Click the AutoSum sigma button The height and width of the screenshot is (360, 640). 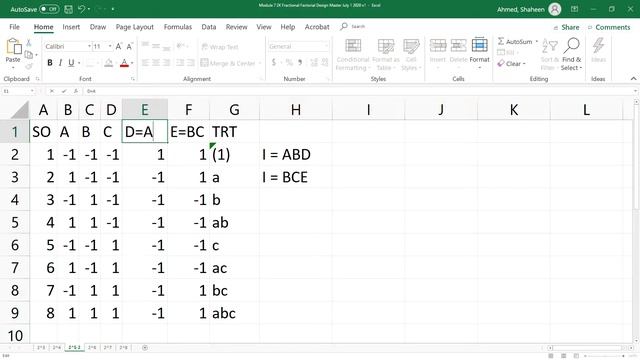pos(515,41)
